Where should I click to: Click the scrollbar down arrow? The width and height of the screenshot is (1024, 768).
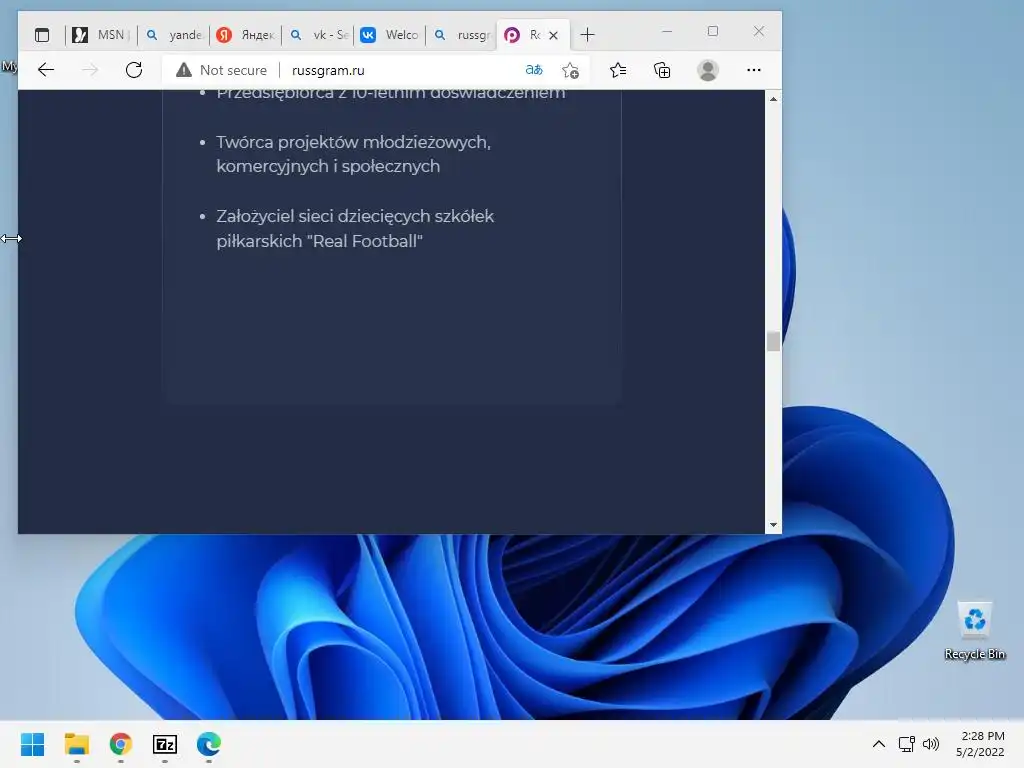773,524
